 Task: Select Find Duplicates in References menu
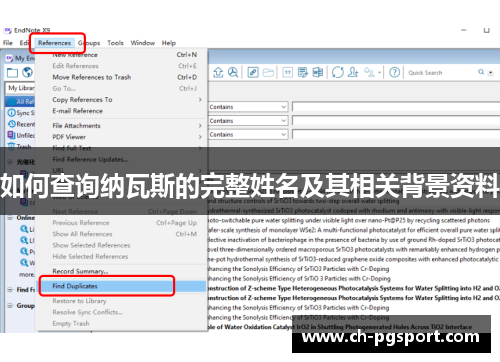[121, 286]
